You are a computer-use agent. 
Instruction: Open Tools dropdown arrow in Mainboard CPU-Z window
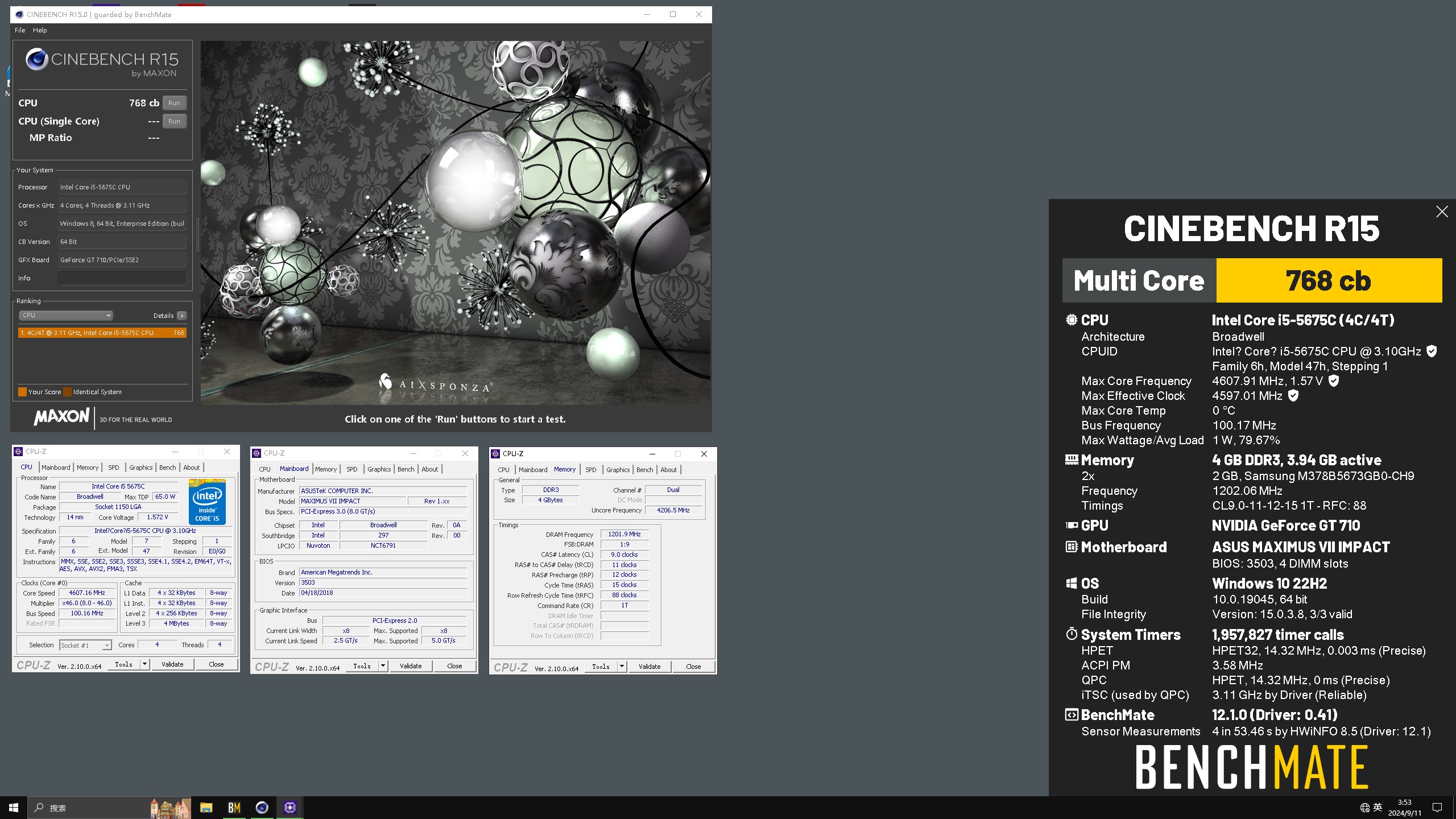coord(383,666)
